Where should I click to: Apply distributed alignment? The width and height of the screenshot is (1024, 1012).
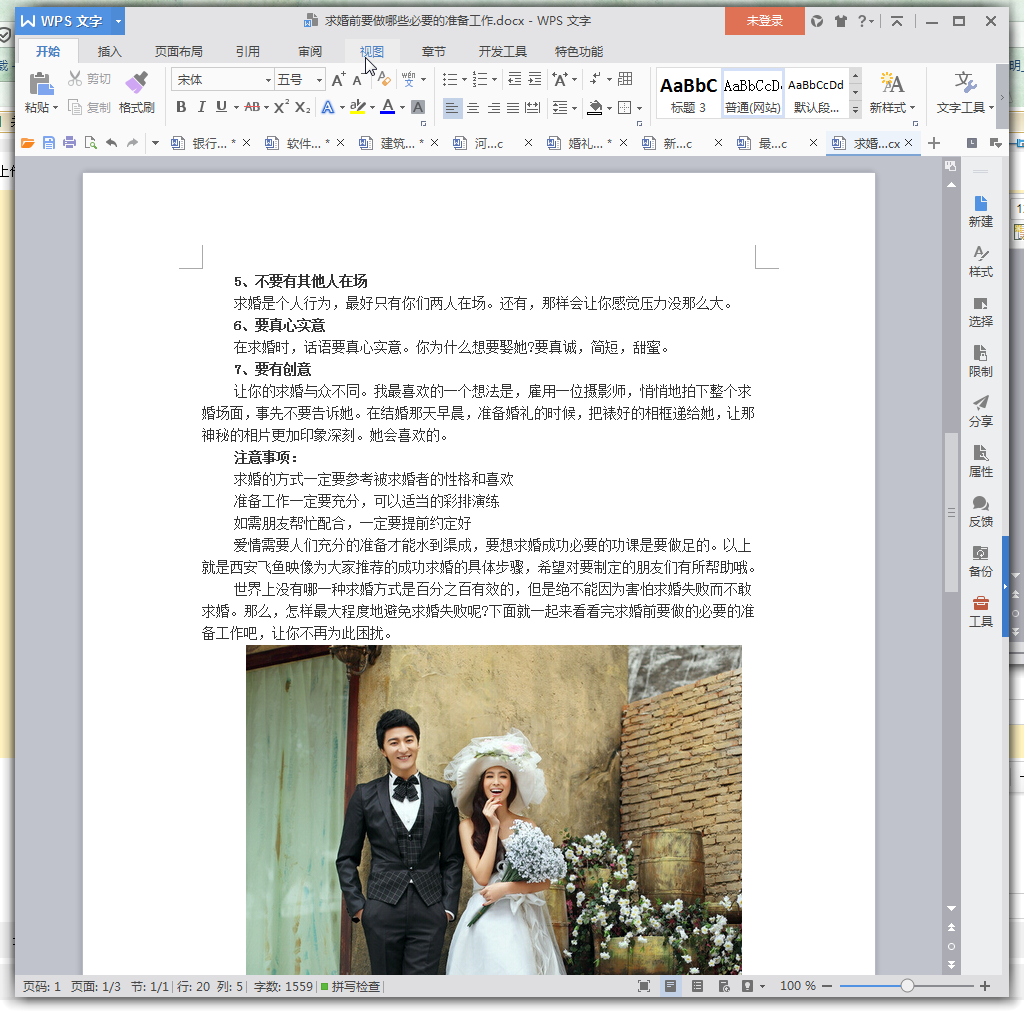click(533, 107)
